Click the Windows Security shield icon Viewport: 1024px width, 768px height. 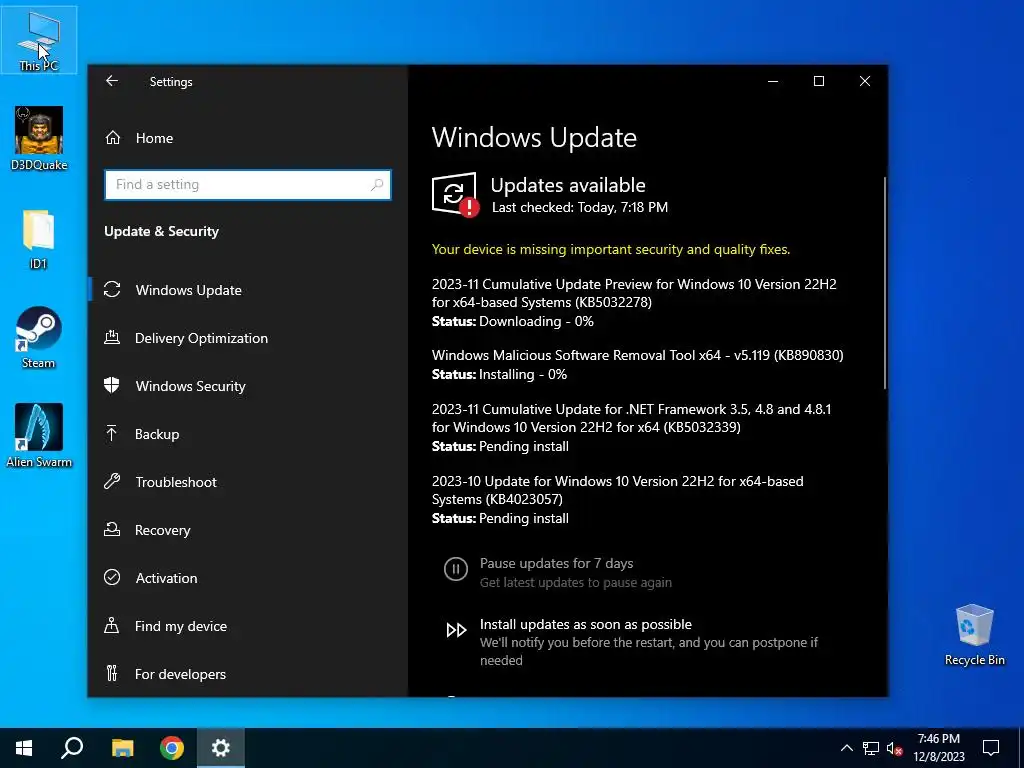tap(112, 385)
